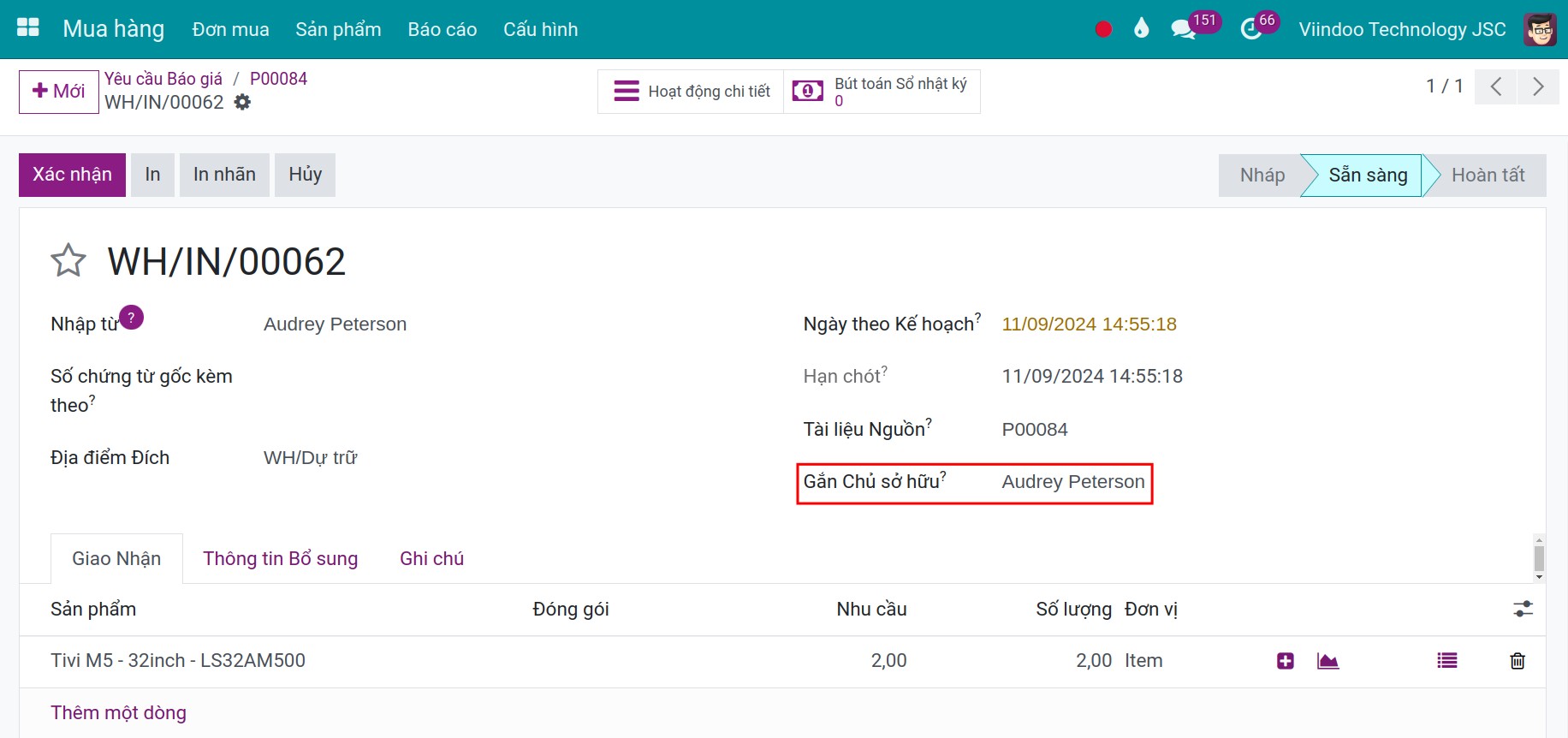Go to next record arrow
The height and width of the screenshot is (738, 1568).
(x=1538, y=86)
